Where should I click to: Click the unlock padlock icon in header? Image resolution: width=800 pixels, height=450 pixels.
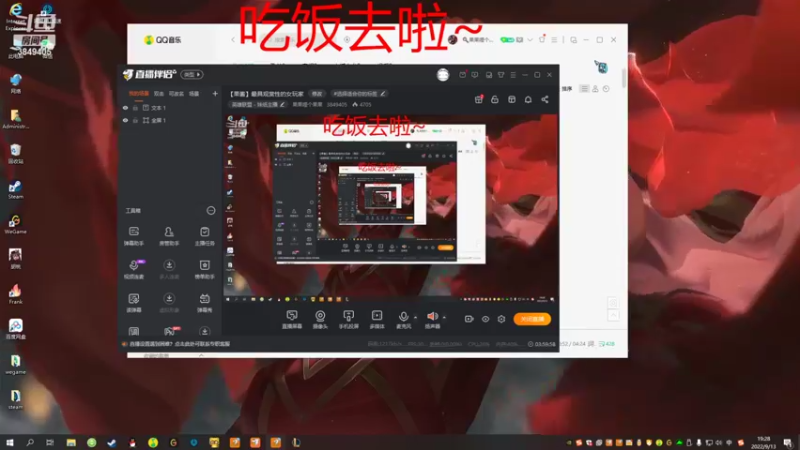coord(495,99)
